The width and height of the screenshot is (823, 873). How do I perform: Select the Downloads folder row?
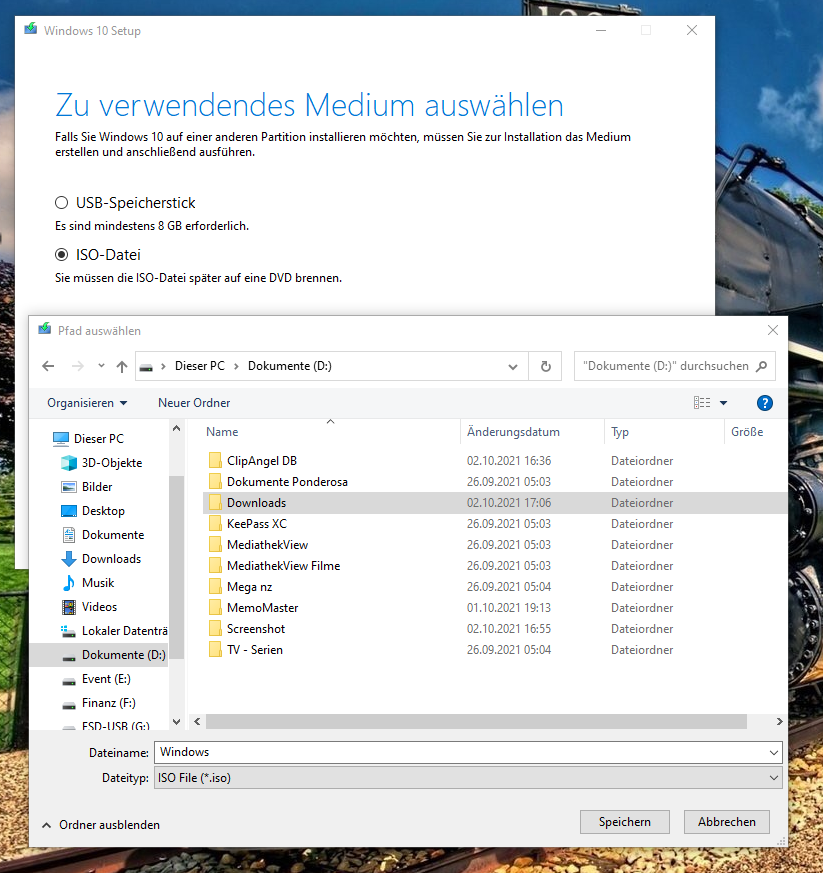point(494,503)
